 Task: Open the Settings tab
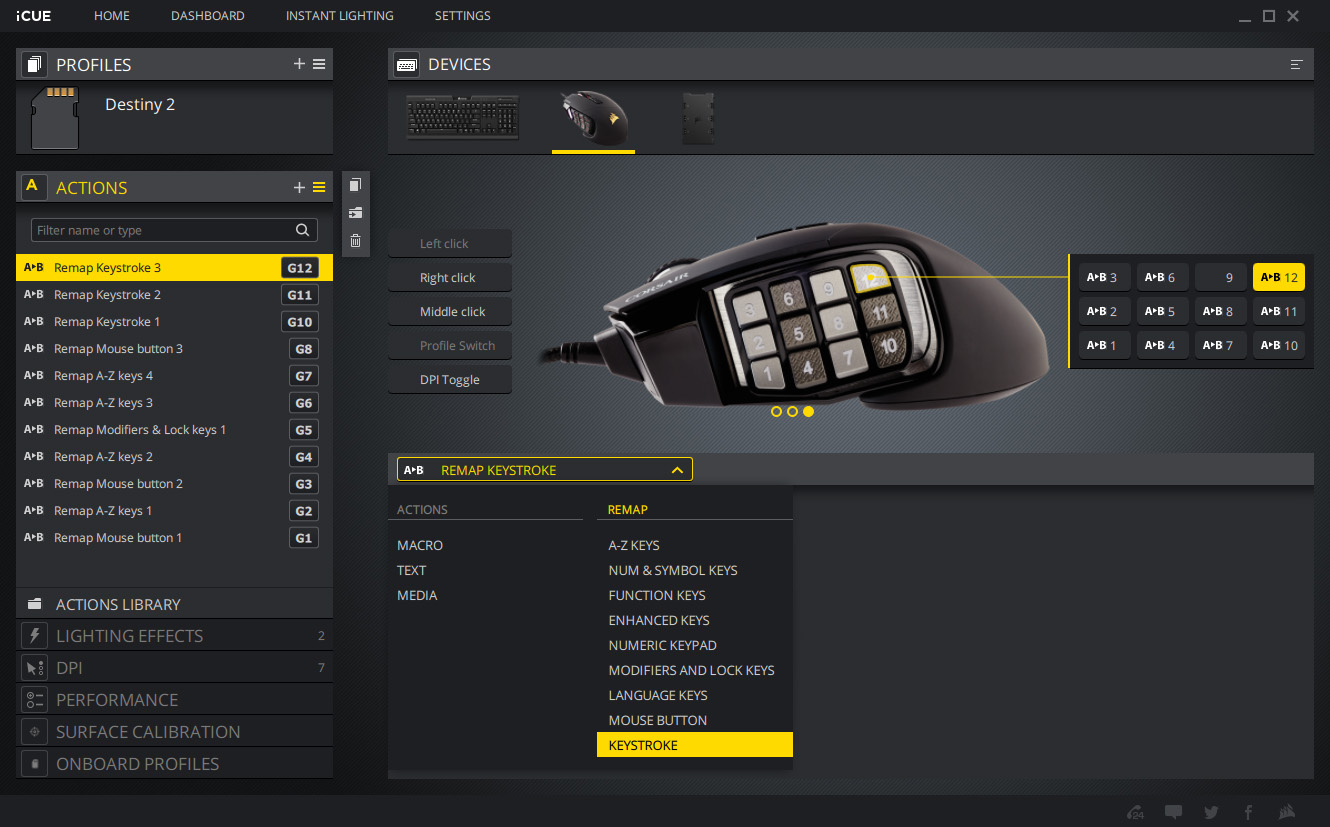(x=463, y=16)
